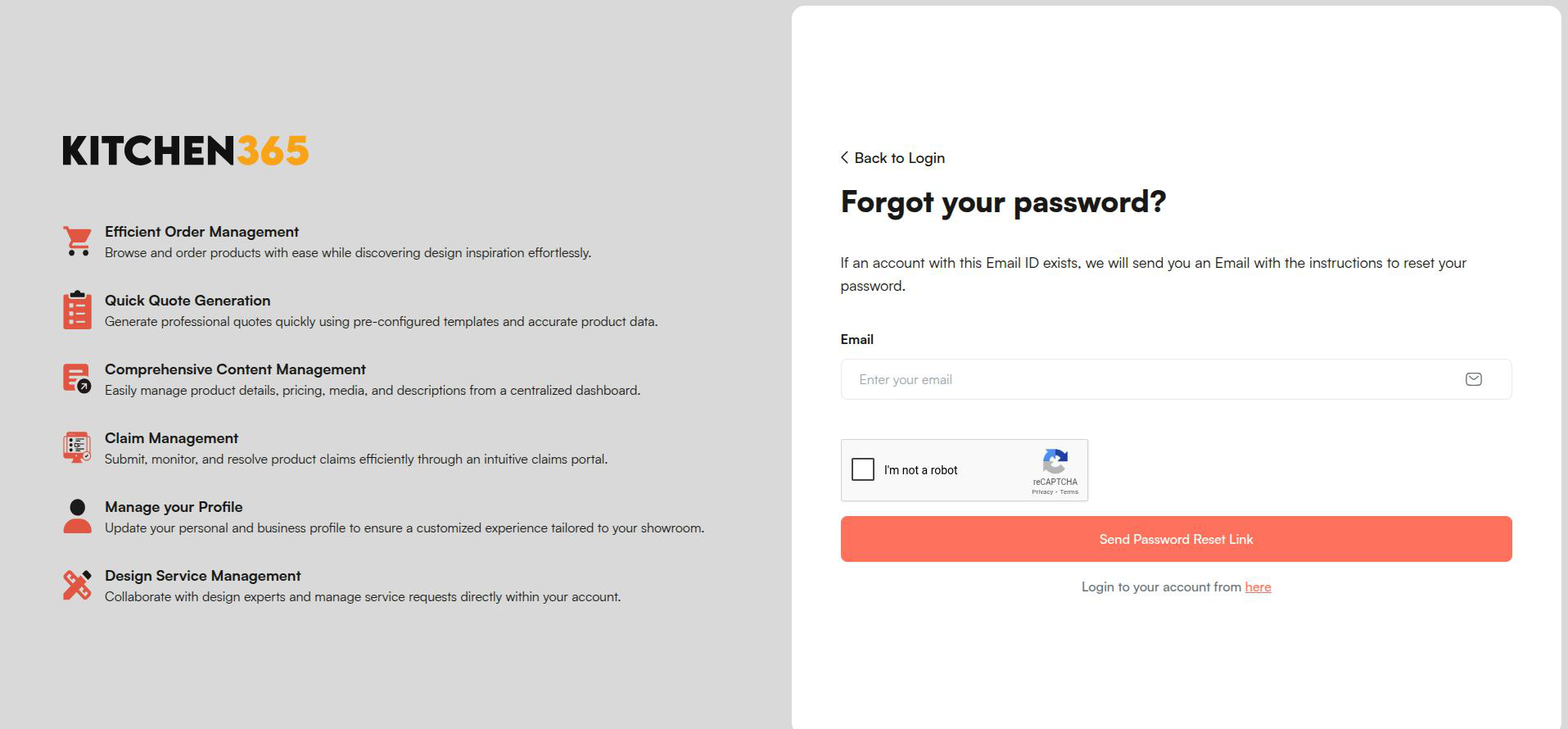Click the Forgot your password heading

(1003, 201)
